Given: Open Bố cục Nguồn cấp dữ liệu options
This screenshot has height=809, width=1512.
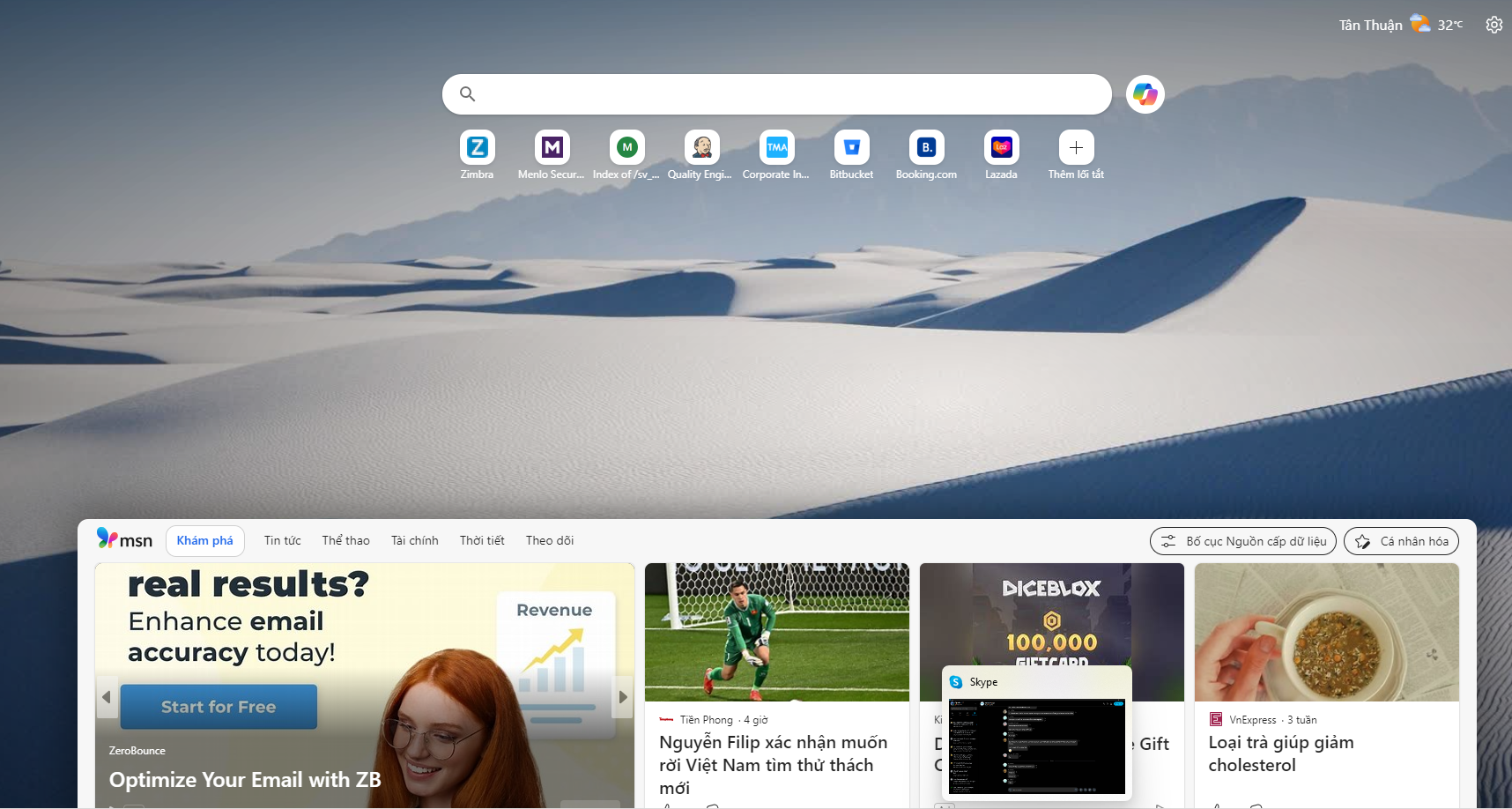Looking at the screenshot, I should [x=1242, y=541].
